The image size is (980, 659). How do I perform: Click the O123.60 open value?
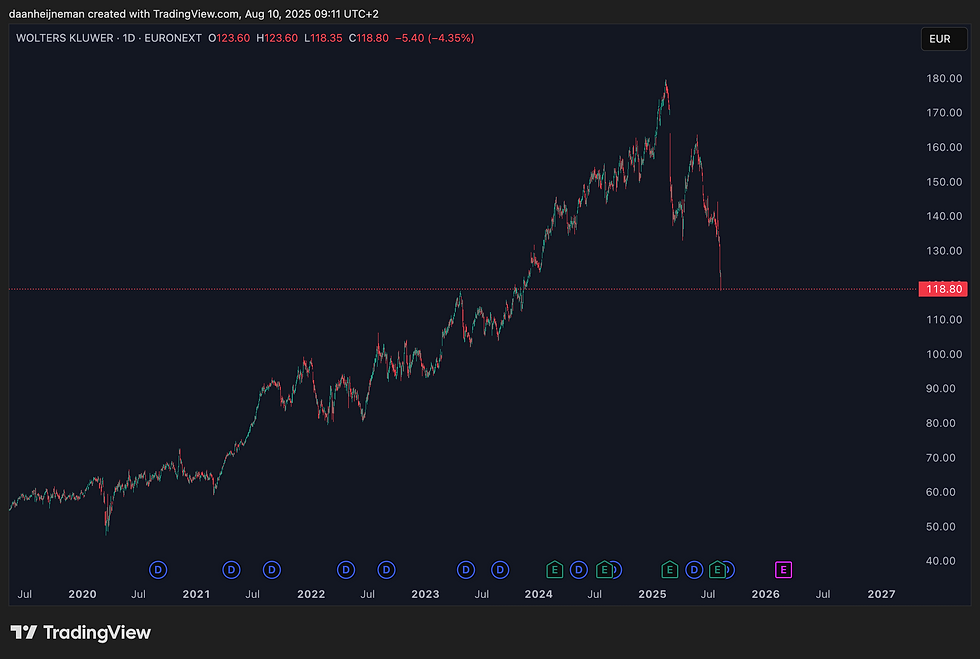point(229,38)
